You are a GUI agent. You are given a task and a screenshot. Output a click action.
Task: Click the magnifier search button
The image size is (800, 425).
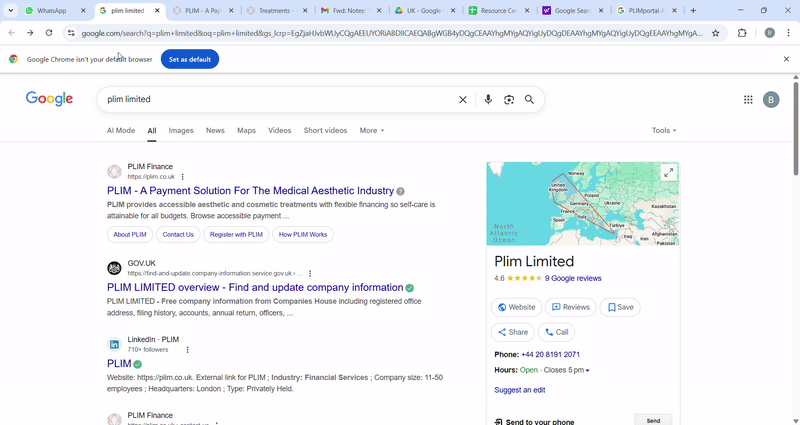(x=530, y=99)
